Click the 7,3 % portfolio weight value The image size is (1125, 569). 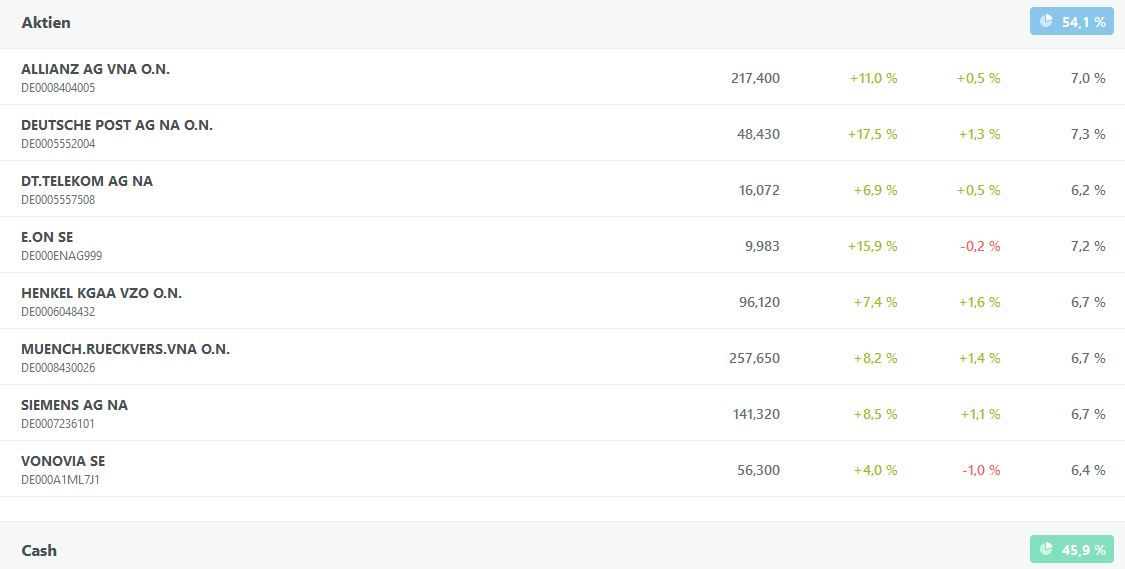click(1087, 134)
